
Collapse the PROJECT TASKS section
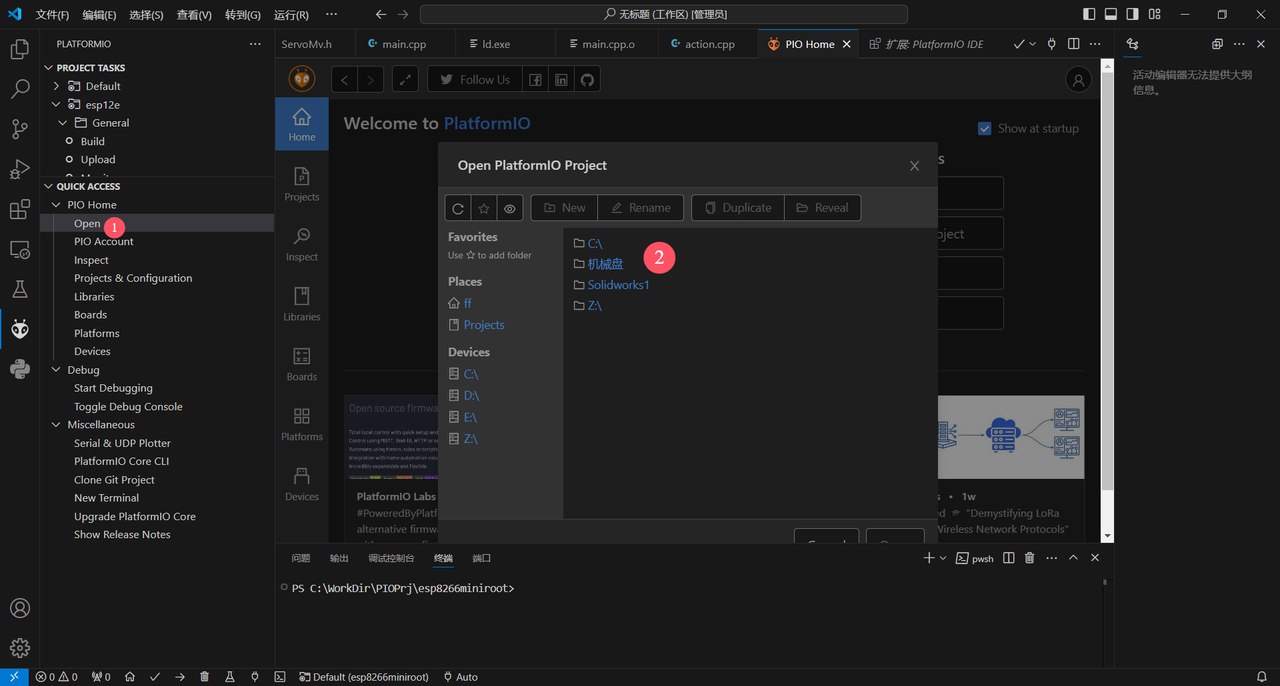pyautogui.click(x=48, y=68)
